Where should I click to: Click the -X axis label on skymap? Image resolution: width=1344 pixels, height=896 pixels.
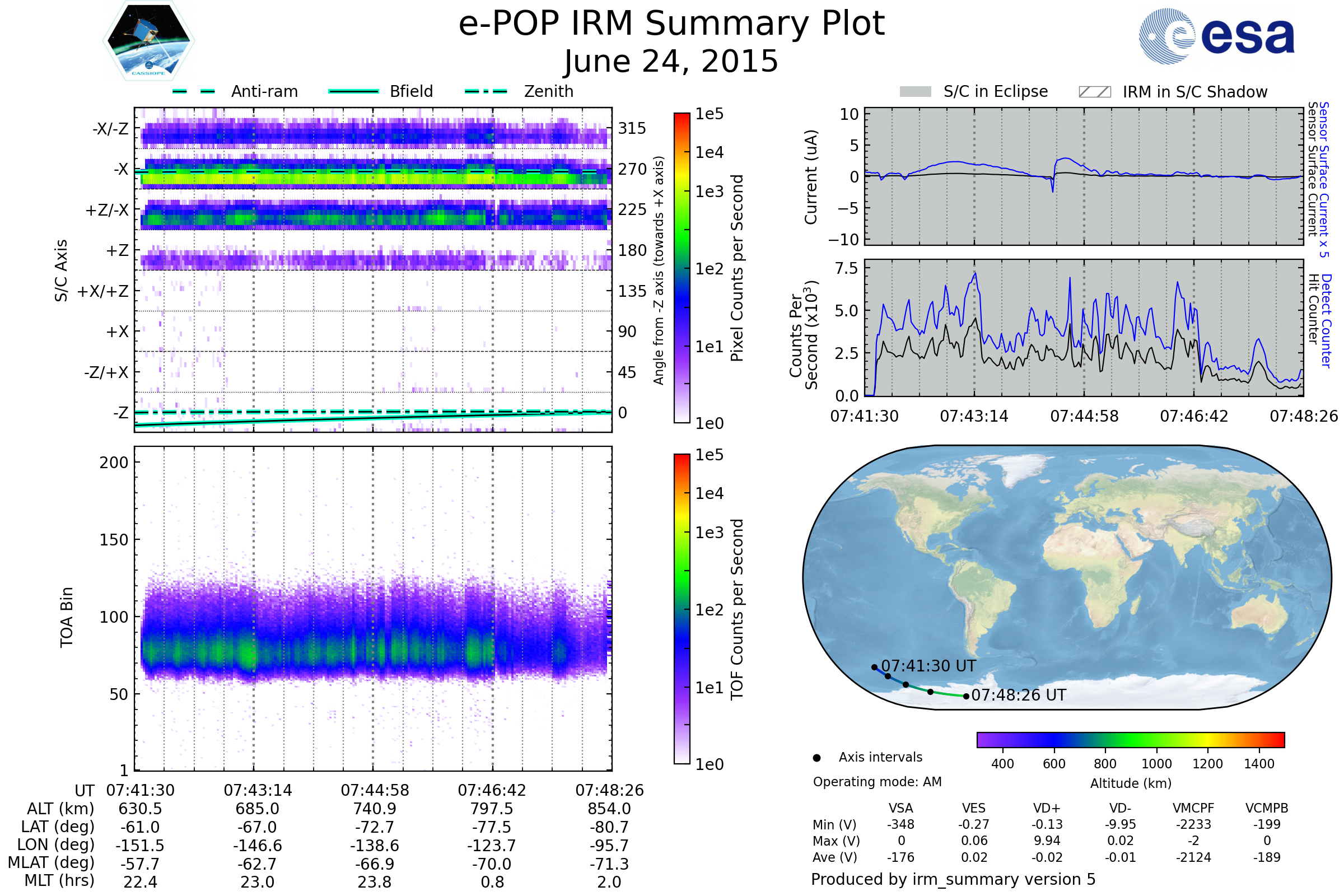pos(121,169)
